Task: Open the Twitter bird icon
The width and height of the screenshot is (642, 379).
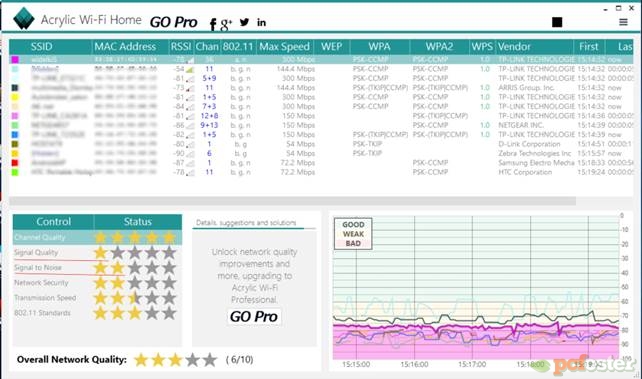Action: point(244,22)
